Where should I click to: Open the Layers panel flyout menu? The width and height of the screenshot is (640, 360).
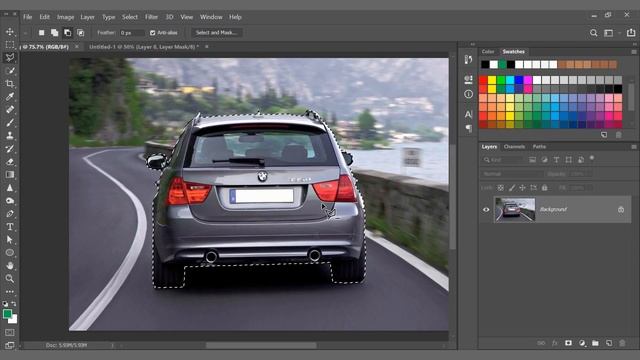633,147
